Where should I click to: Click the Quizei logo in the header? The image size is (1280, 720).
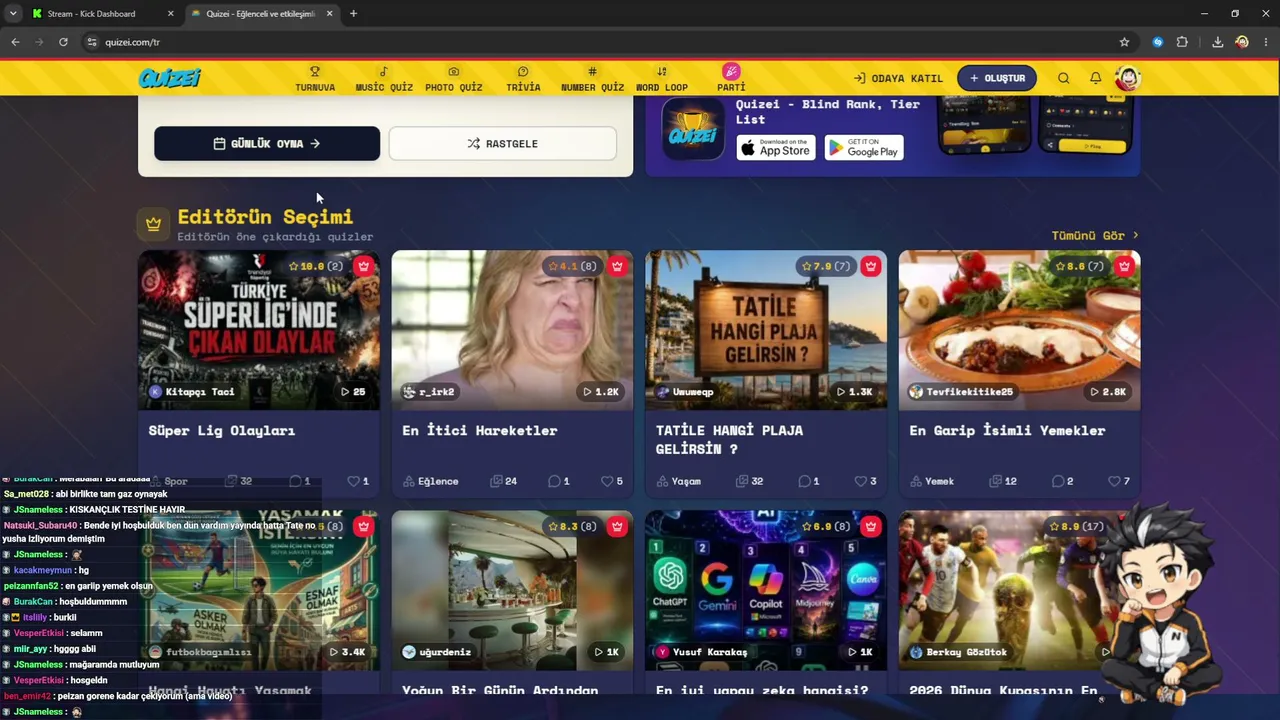click(x=170, y=78)
